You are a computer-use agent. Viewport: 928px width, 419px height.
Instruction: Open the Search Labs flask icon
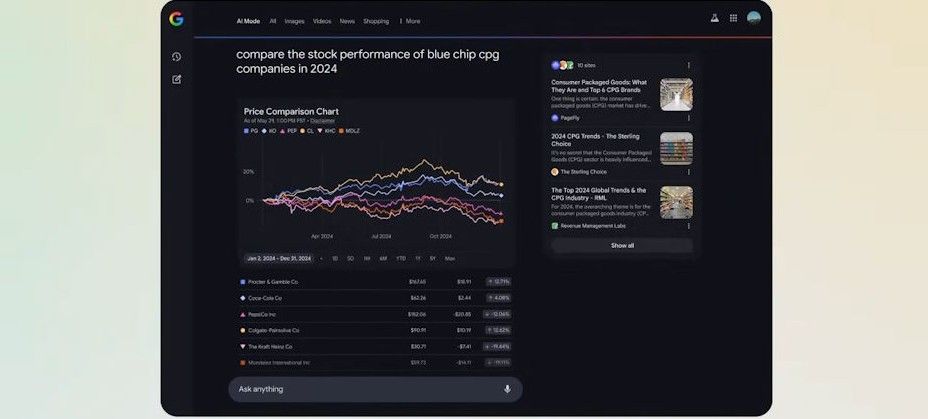pos(714,18)
